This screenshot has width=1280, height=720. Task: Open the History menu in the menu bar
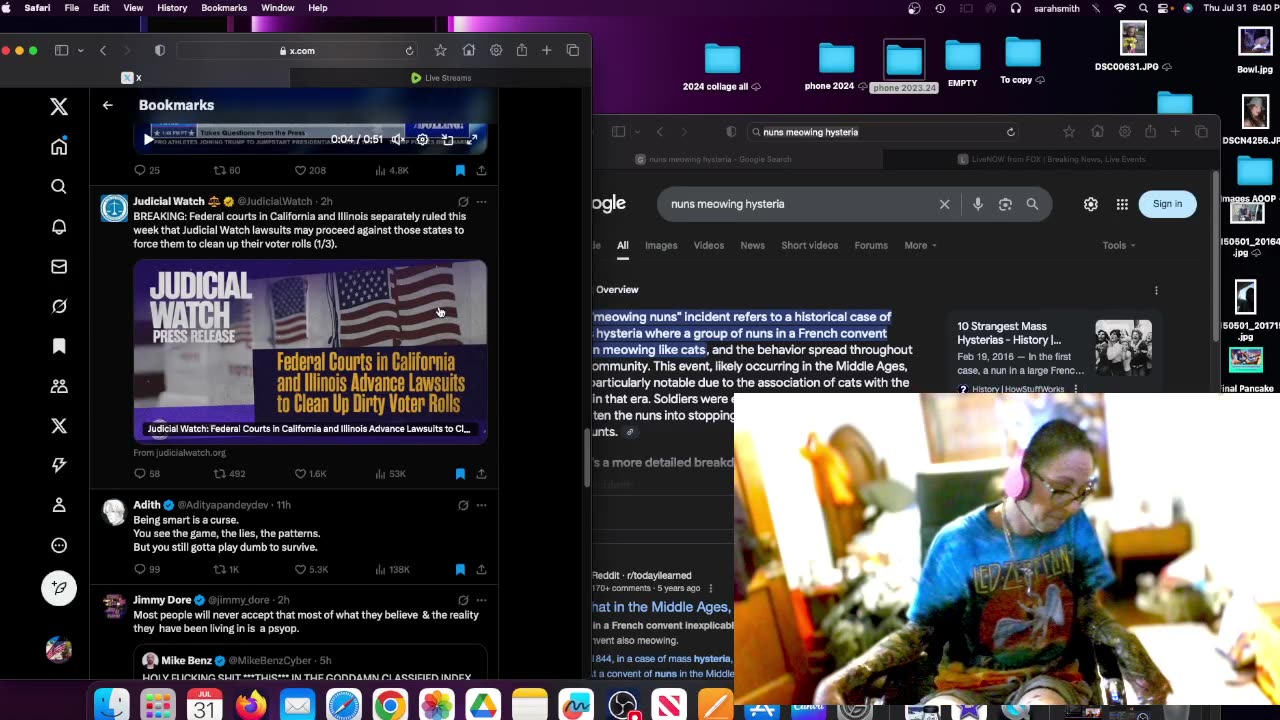[172, 8]
